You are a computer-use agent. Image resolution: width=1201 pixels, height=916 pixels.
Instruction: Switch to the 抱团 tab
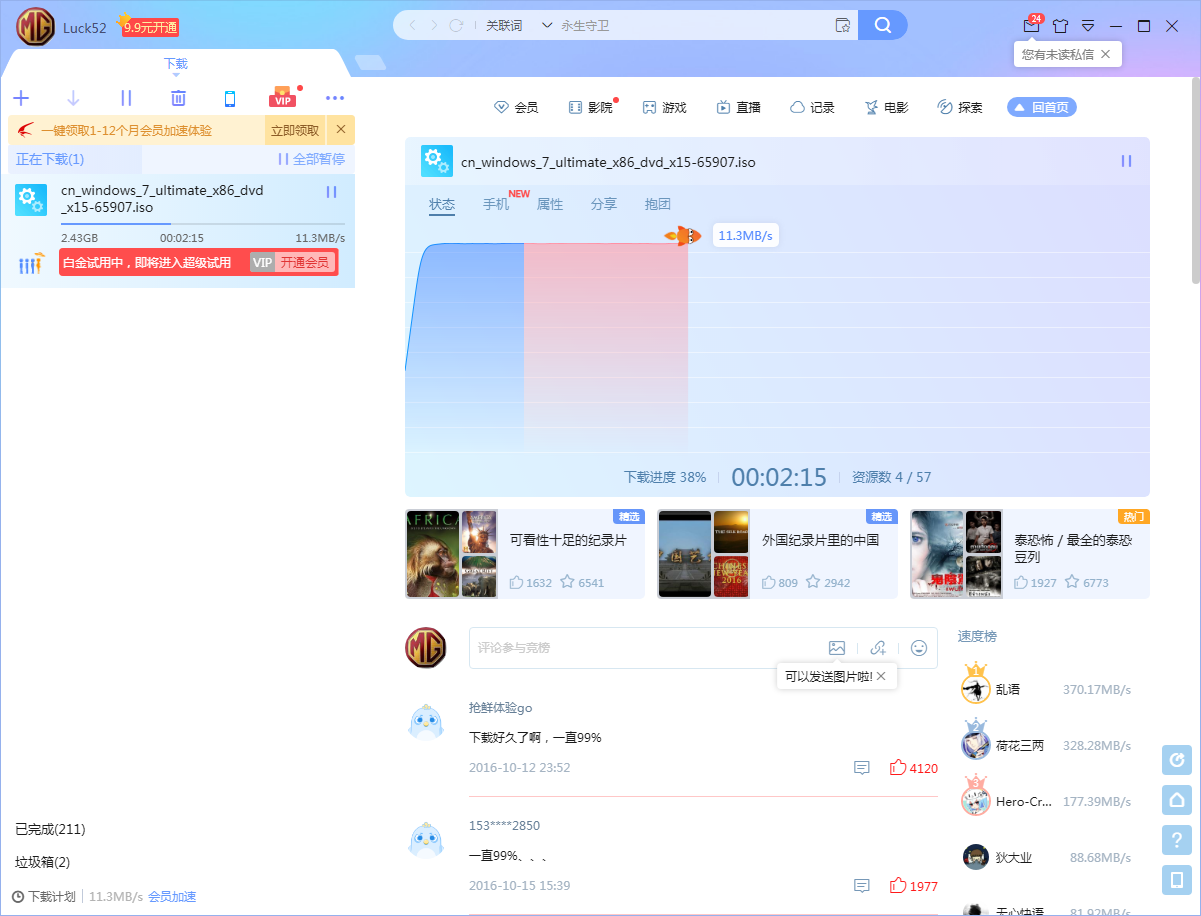(658, 204)
